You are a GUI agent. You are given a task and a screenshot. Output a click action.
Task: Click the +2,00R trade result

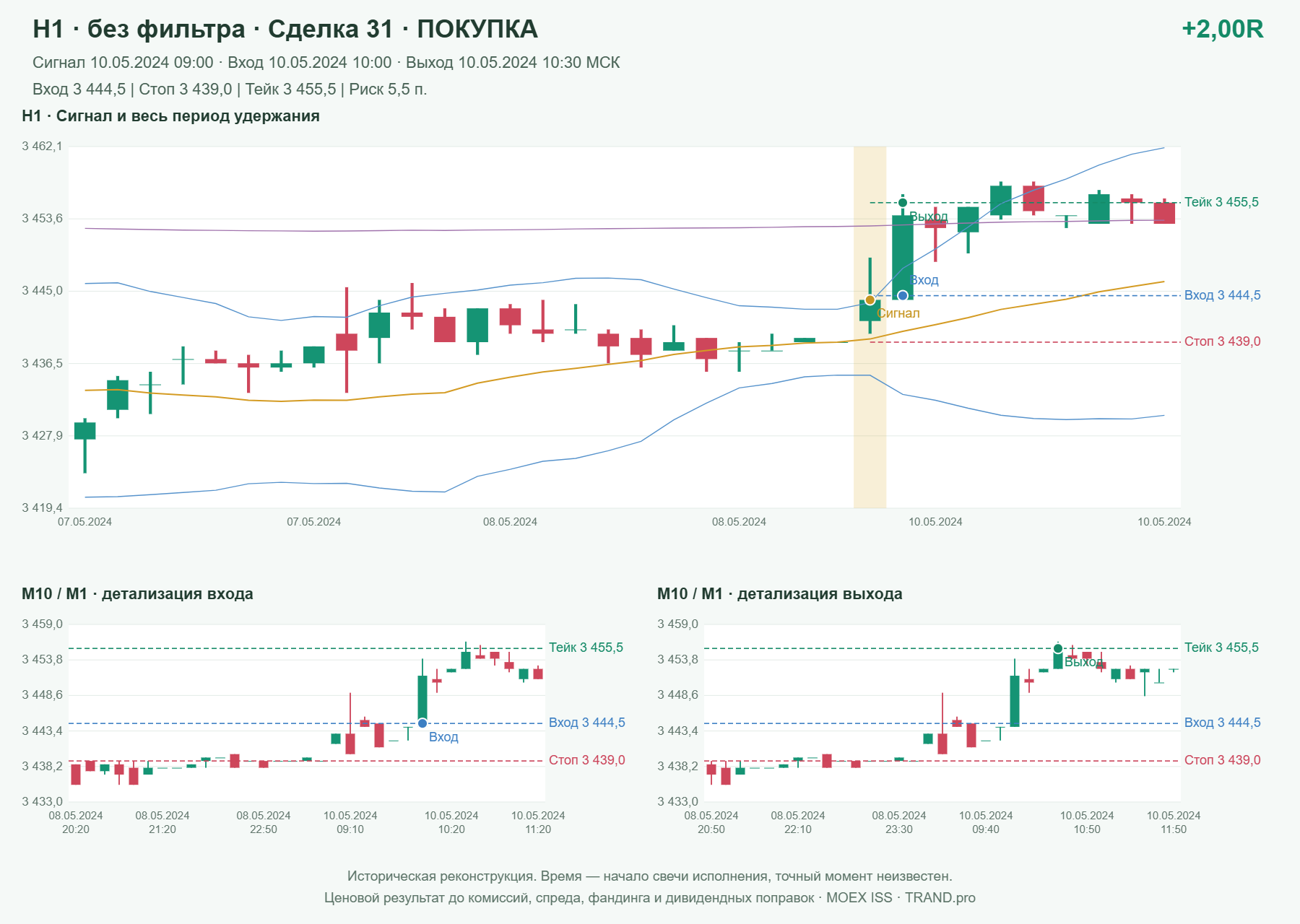point(1222,29)
